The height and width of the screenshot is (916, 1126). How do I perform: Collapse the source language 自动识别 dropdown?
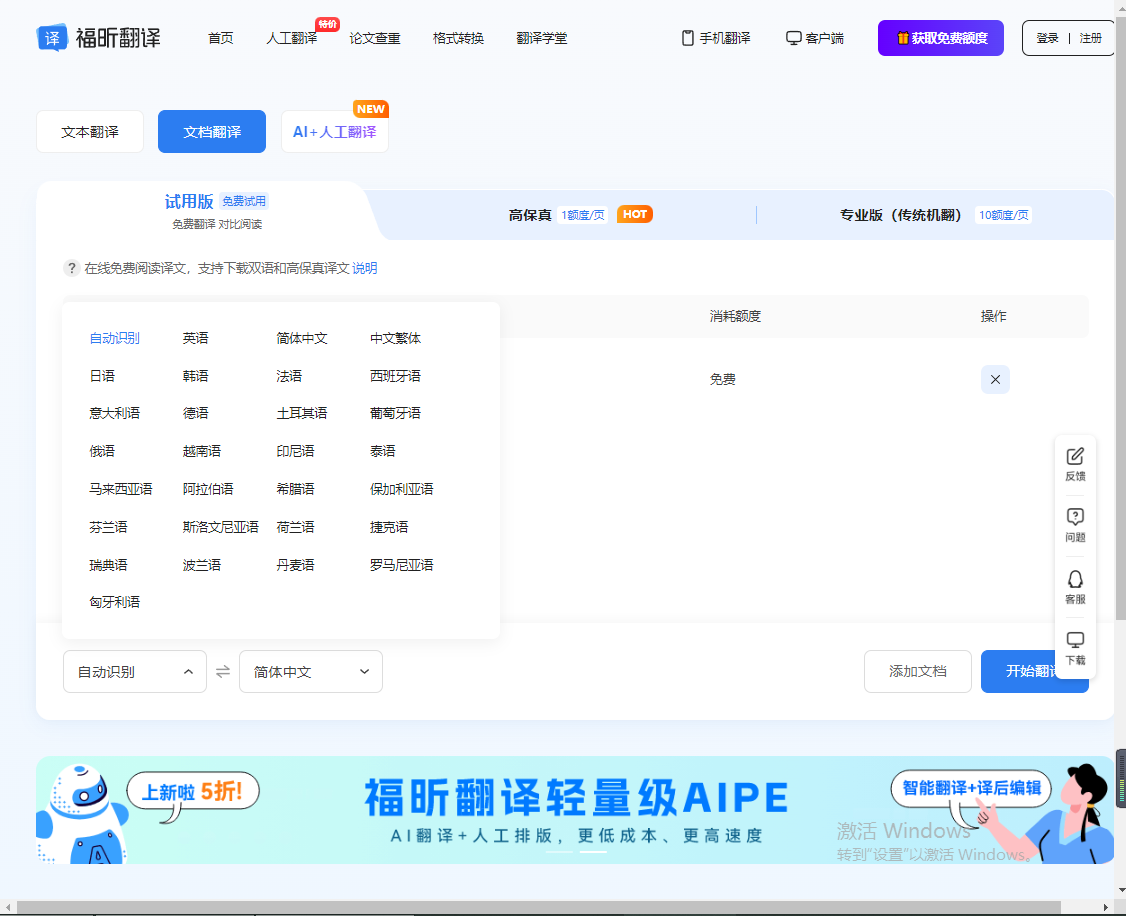click(135, 672)
